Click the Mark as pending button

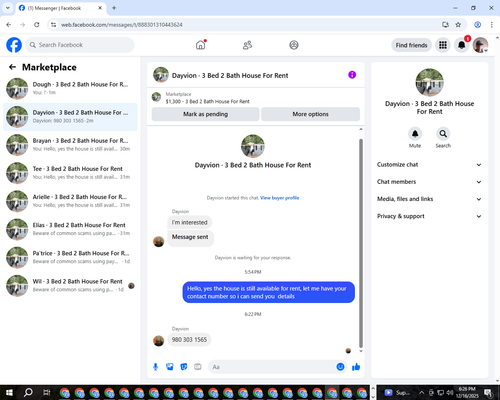[x=205, y=114]
